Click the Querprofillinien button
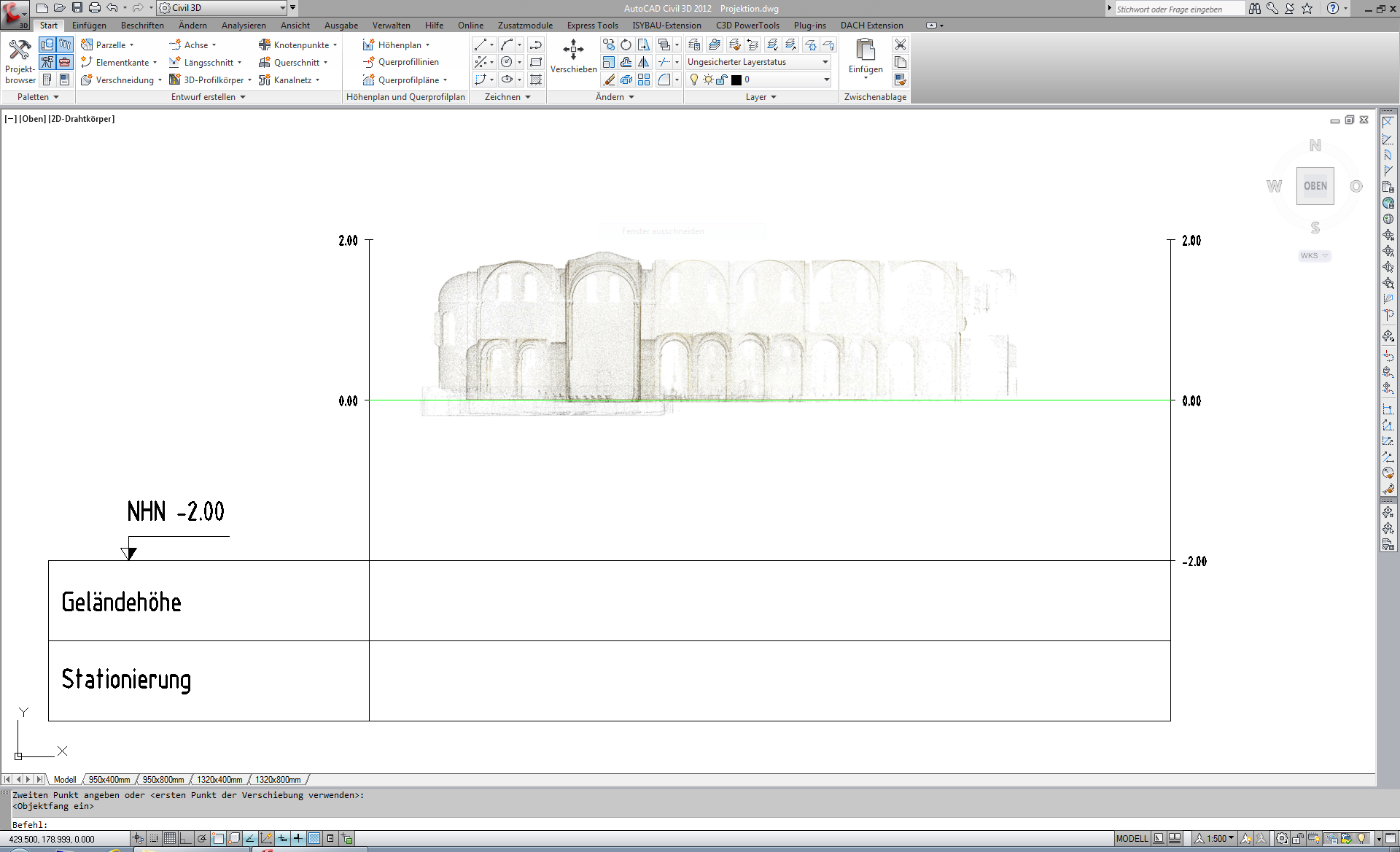1400x852 pixels. coord(400,62)
